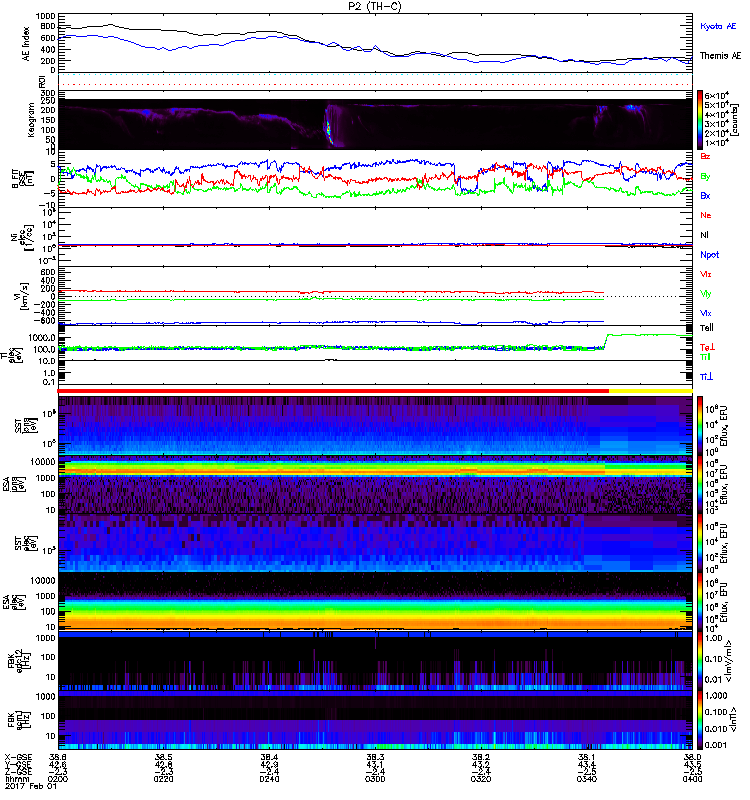Image resolution: width=750 pixels, height=800 pixels.
Task: Click the 0340 time tick label
Action: (x=587, y=779)
